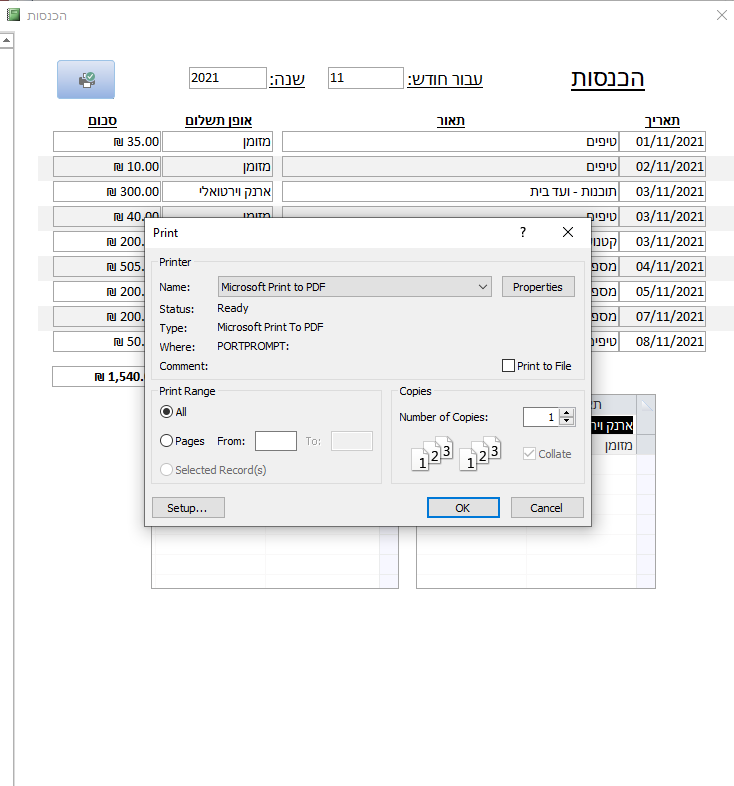This screenshot has width=734, height=786.
Task: Click the תאור column header
Action: [451, 121]
